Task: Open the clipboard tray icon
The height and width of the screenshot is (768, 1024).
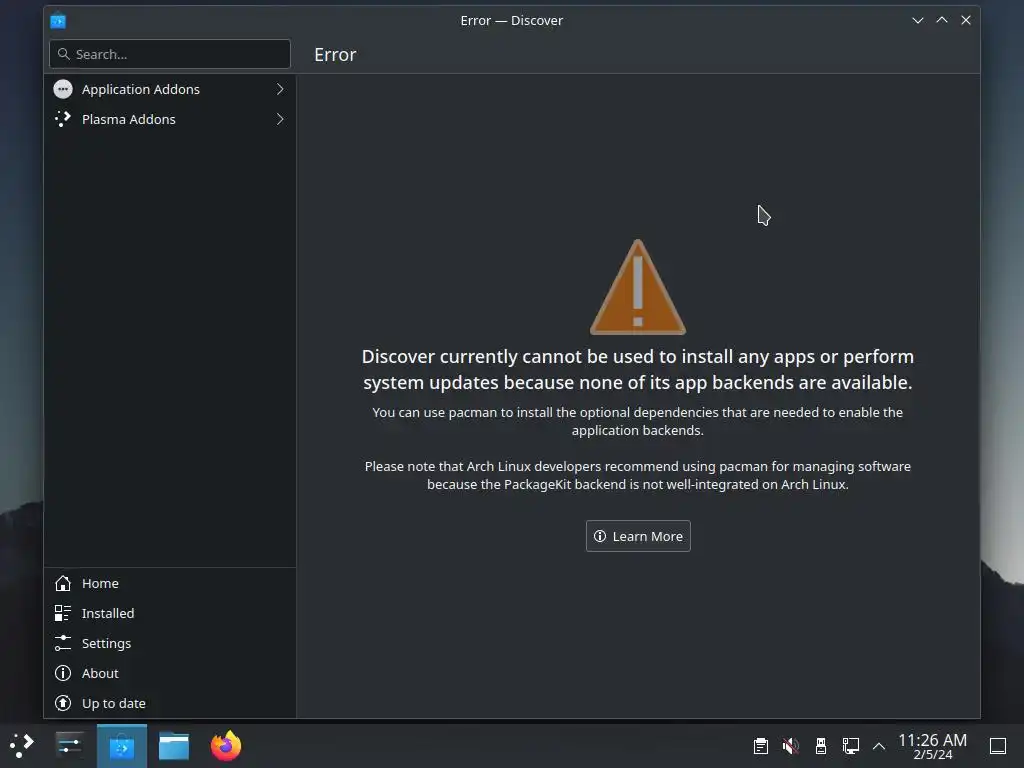Action: pos(760,746)
